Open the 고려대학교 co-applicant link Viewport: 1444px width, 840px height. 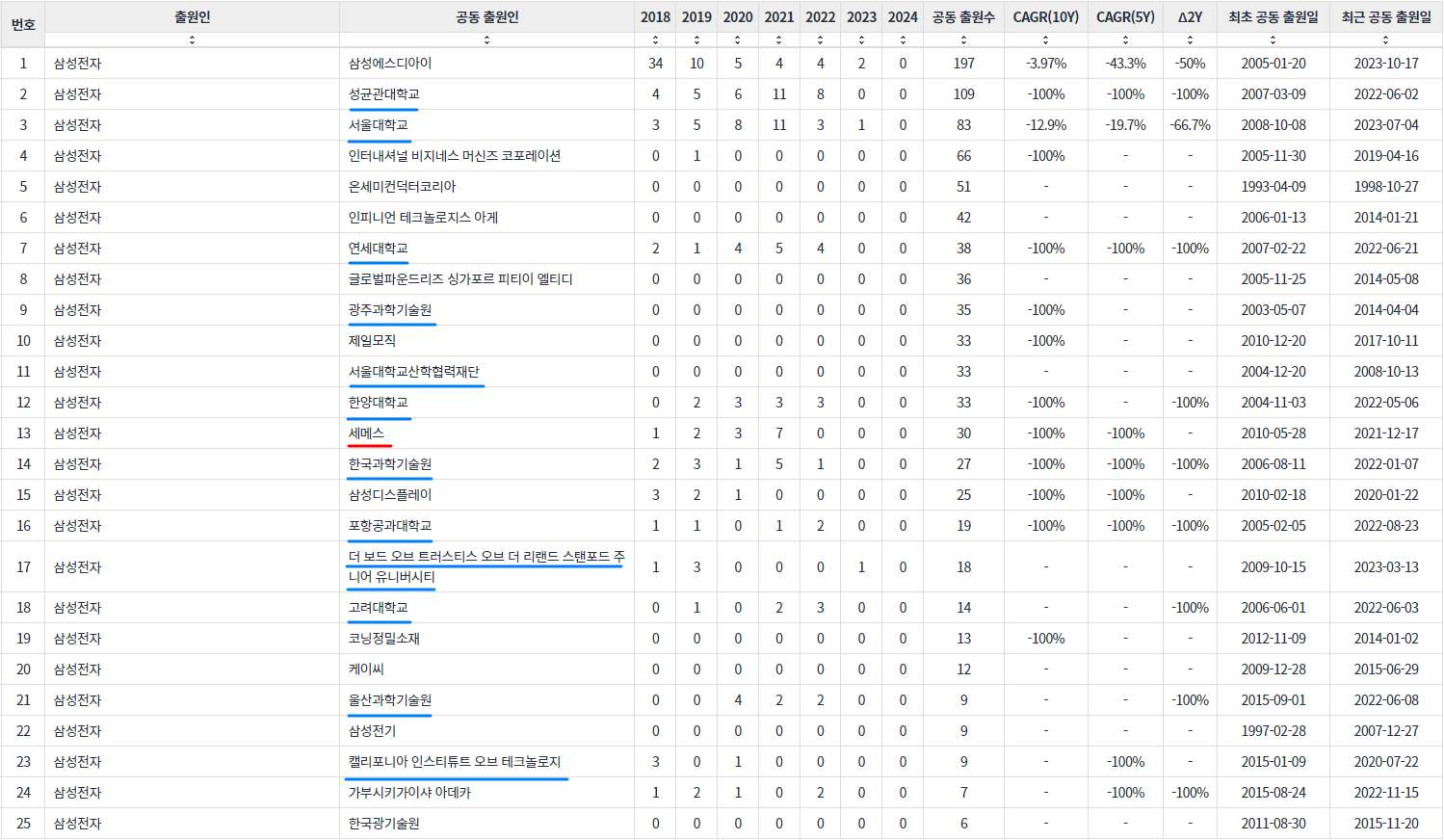(378, 608)
